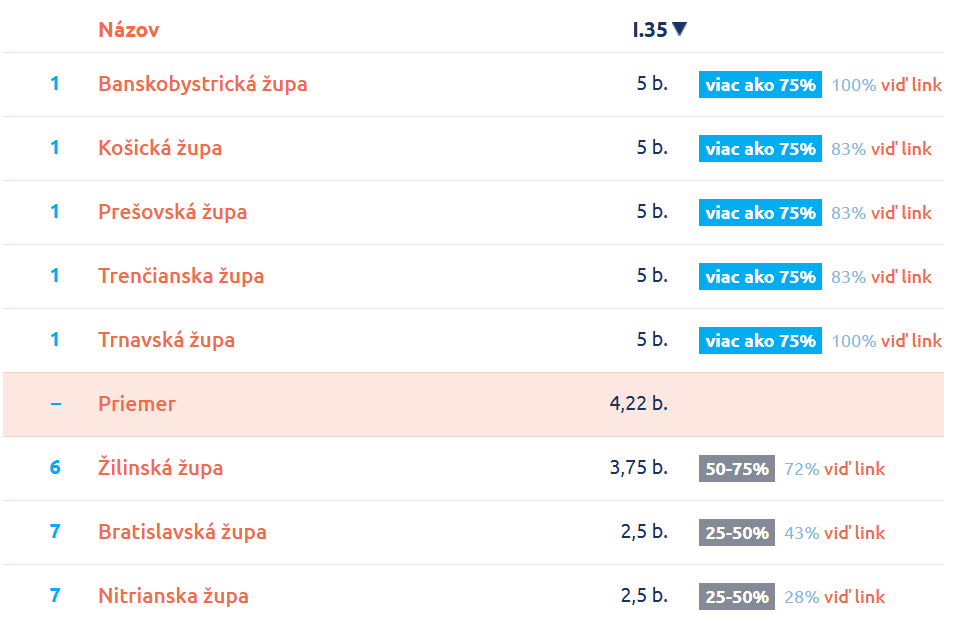Open Žilinská župa entry
Screen dimensions: 973x634
click(161, 468)
